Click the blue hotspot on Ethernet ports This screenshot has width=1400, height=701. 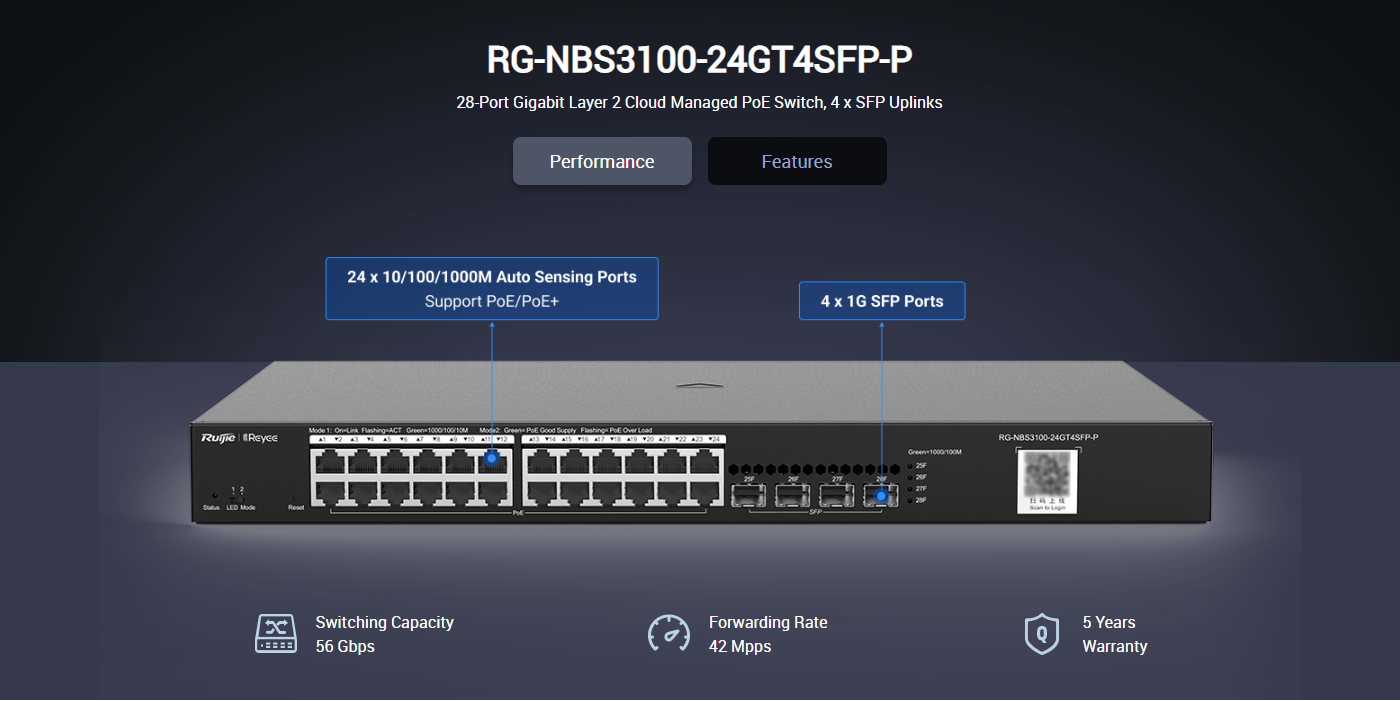tap(492, 457)
